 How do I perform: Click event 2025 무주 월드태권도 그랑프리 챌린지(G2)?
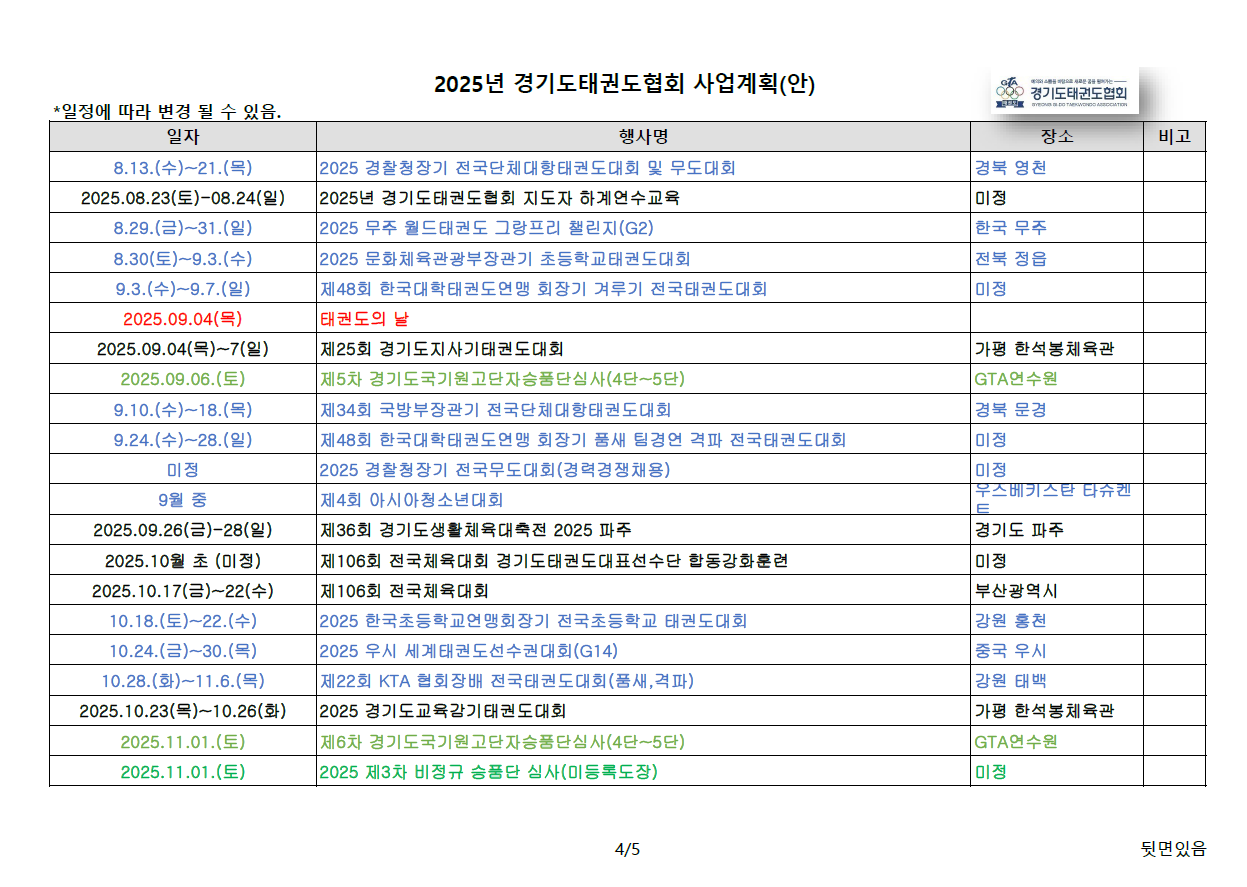tap(486, 228)
